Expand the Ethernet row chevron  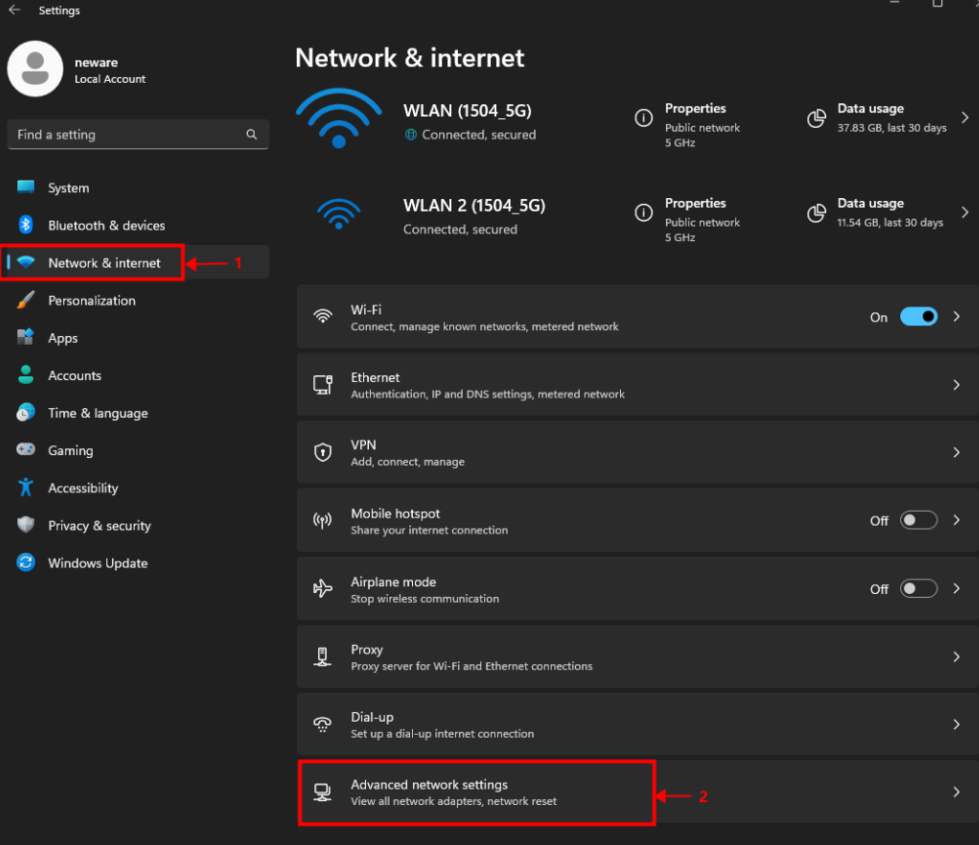pyautogui.click(x=957, y=385)
